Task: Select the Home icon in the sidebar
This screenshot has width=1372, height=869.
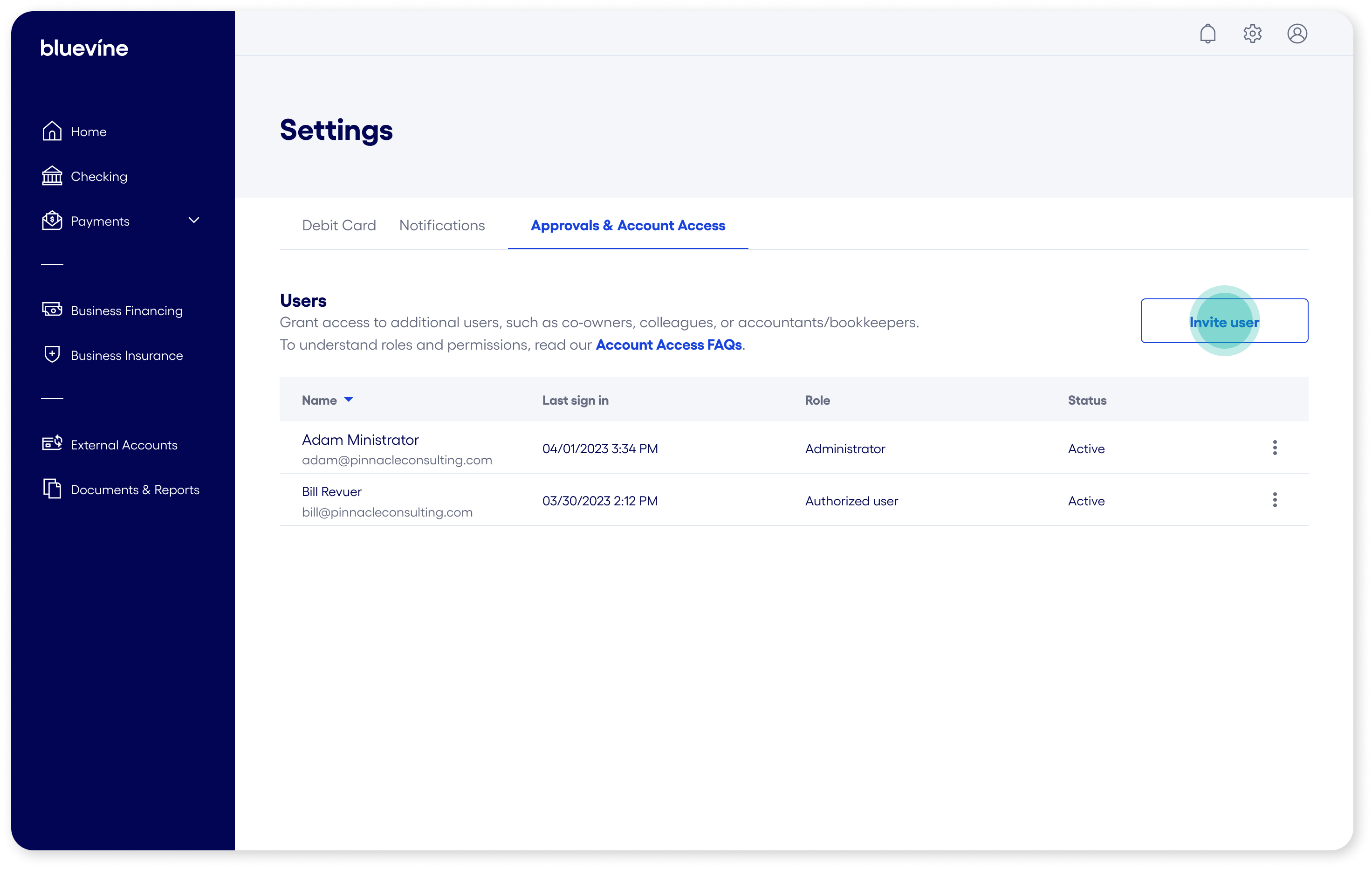Action: coord(52,131)
